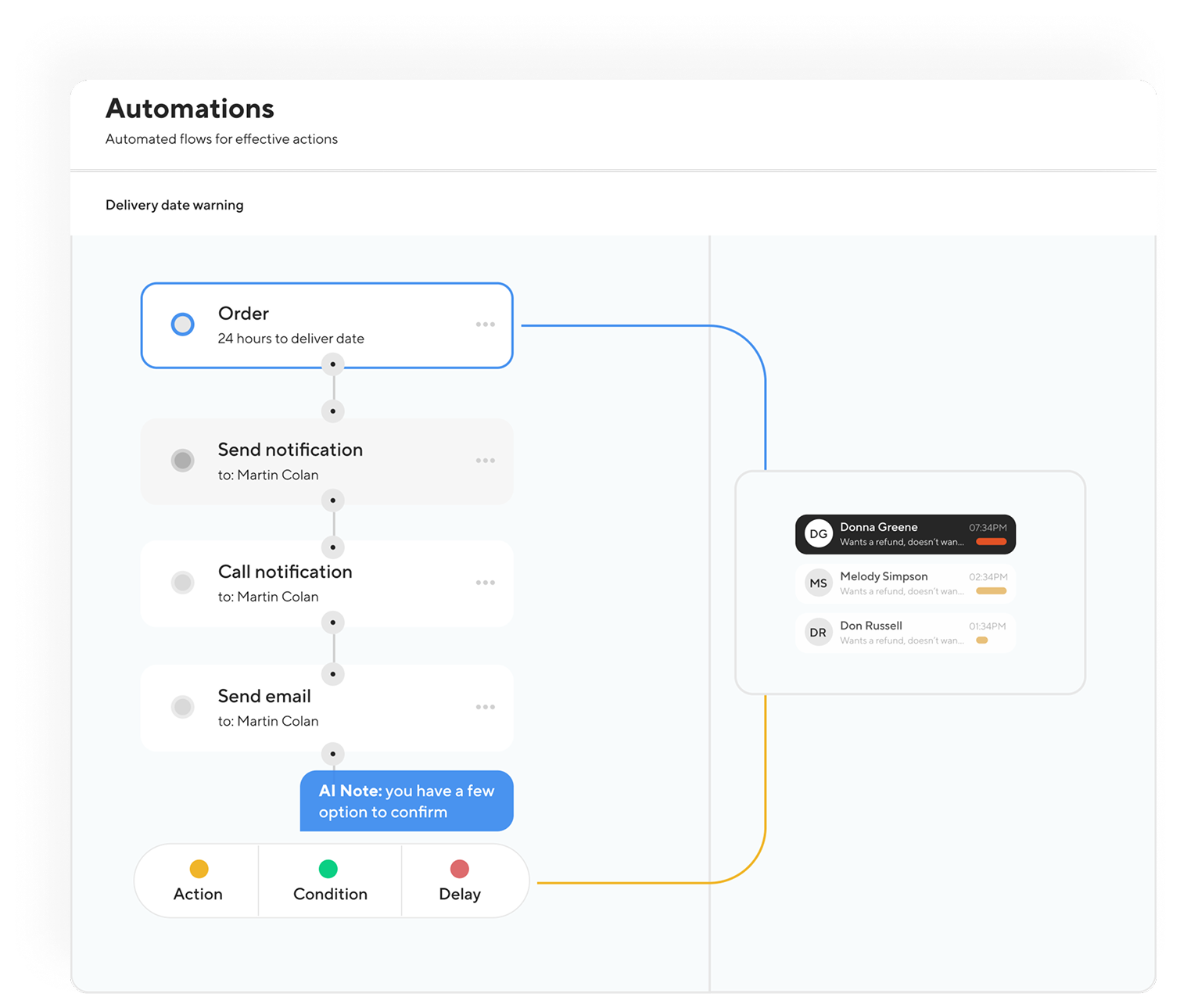This screenshot has width=1180, height=1008.
Task: Open the Order card three-dot menu
Action: pyautogui.click(x=485, y=325)
